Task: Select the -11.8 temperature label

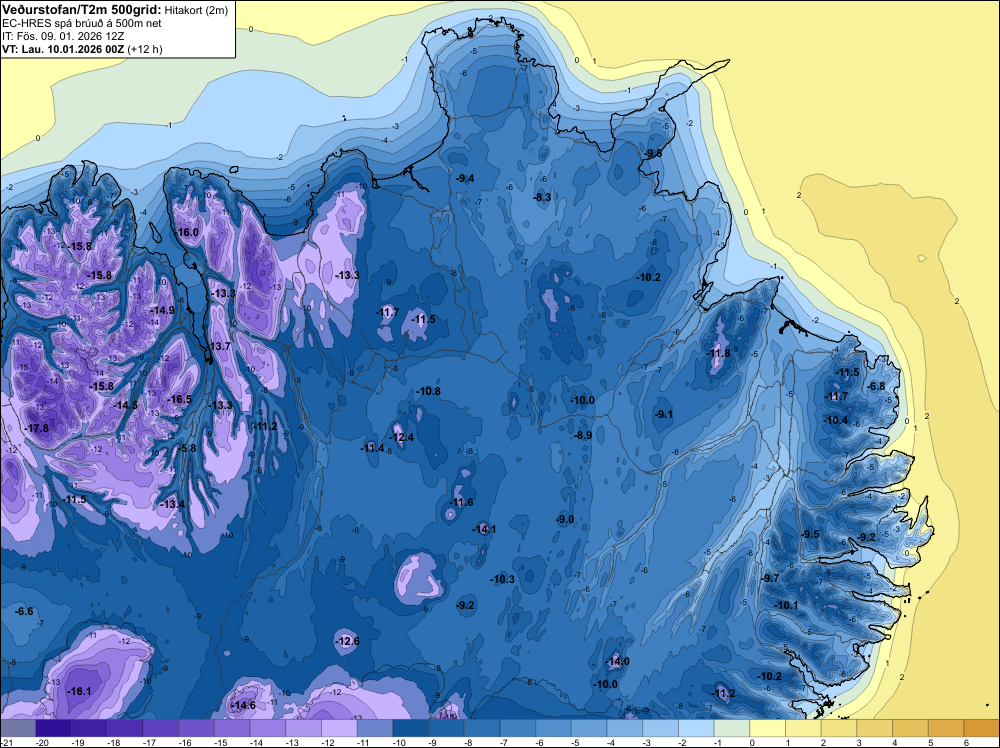Action: [719, 353]
